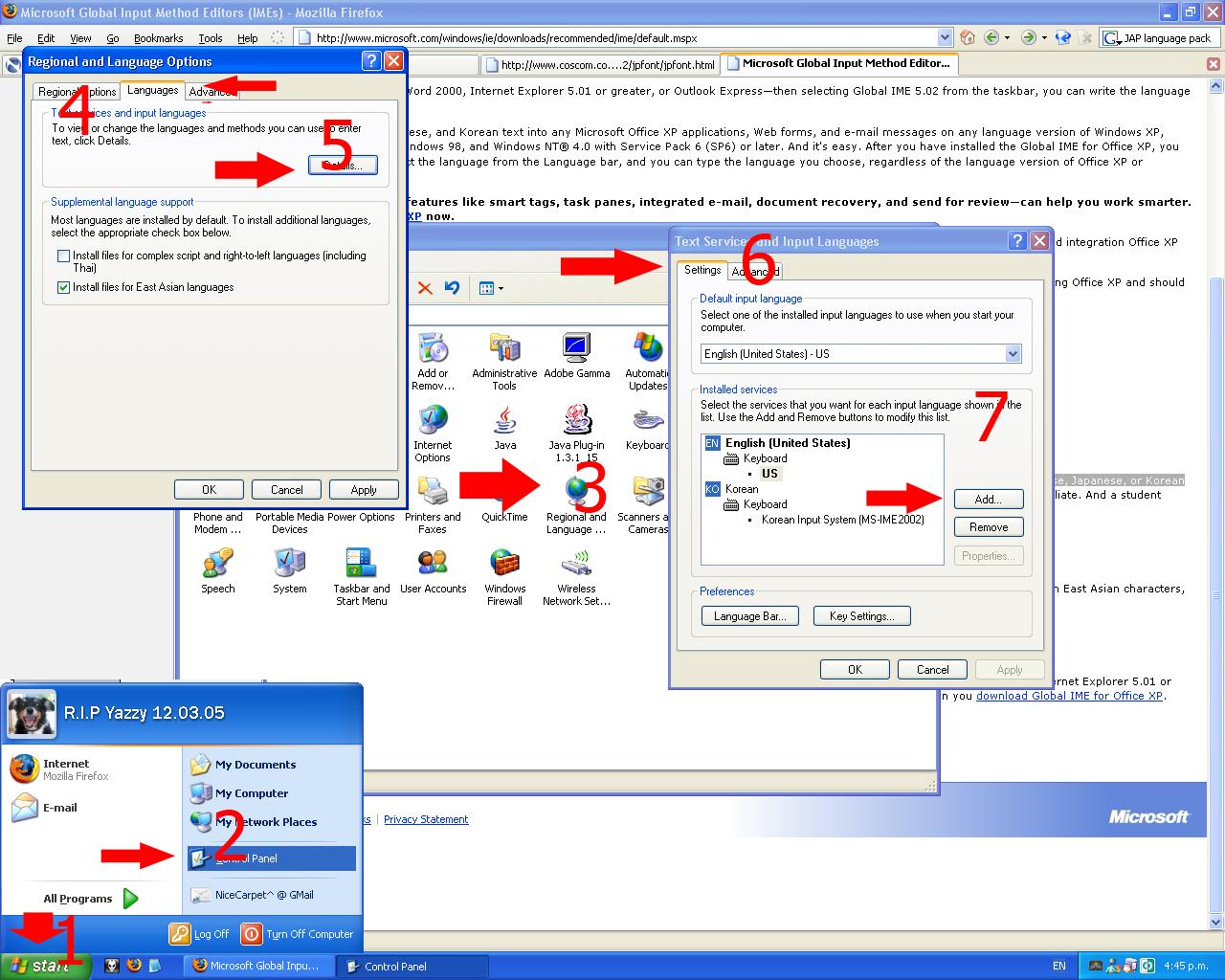1225x980 pixels.
Task: Expand All Programs in Start menu
Action: [91, 899]
